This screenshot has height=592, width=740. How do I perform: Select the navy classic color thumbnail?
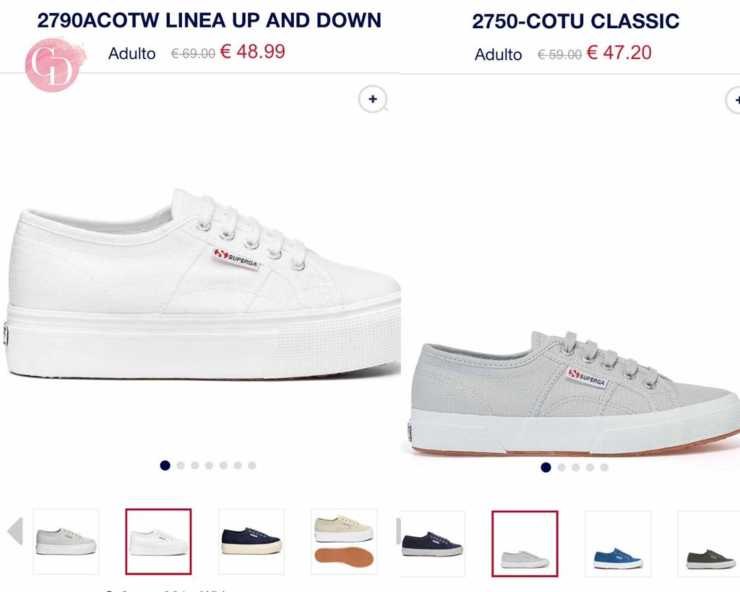pos(432,544)
